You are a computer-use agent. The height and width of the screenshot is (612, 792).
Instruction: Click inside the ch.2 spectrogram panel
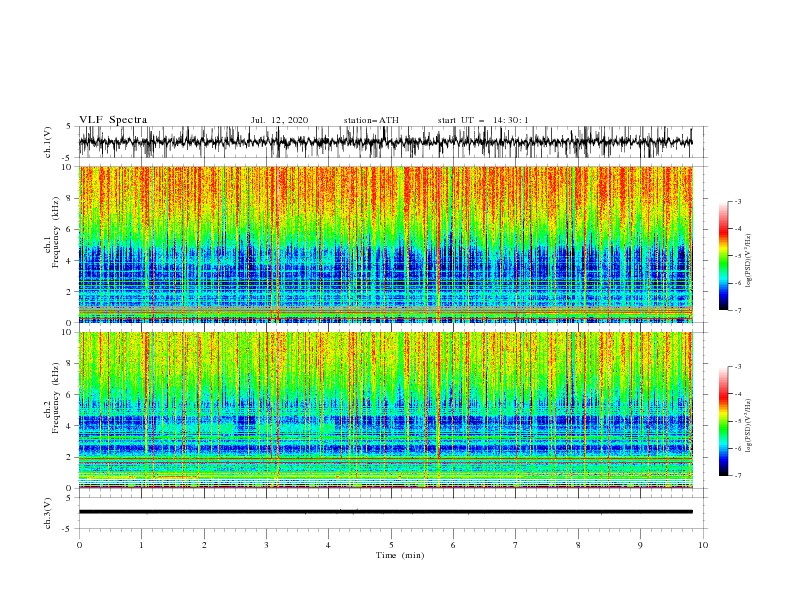point(386,410)
